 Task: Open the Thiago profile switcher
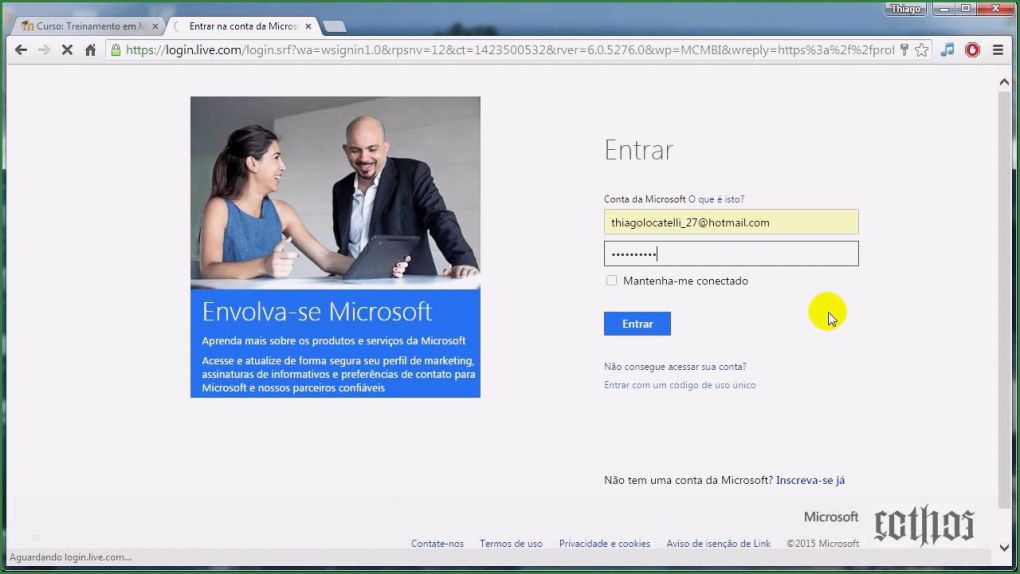point(904,8)
